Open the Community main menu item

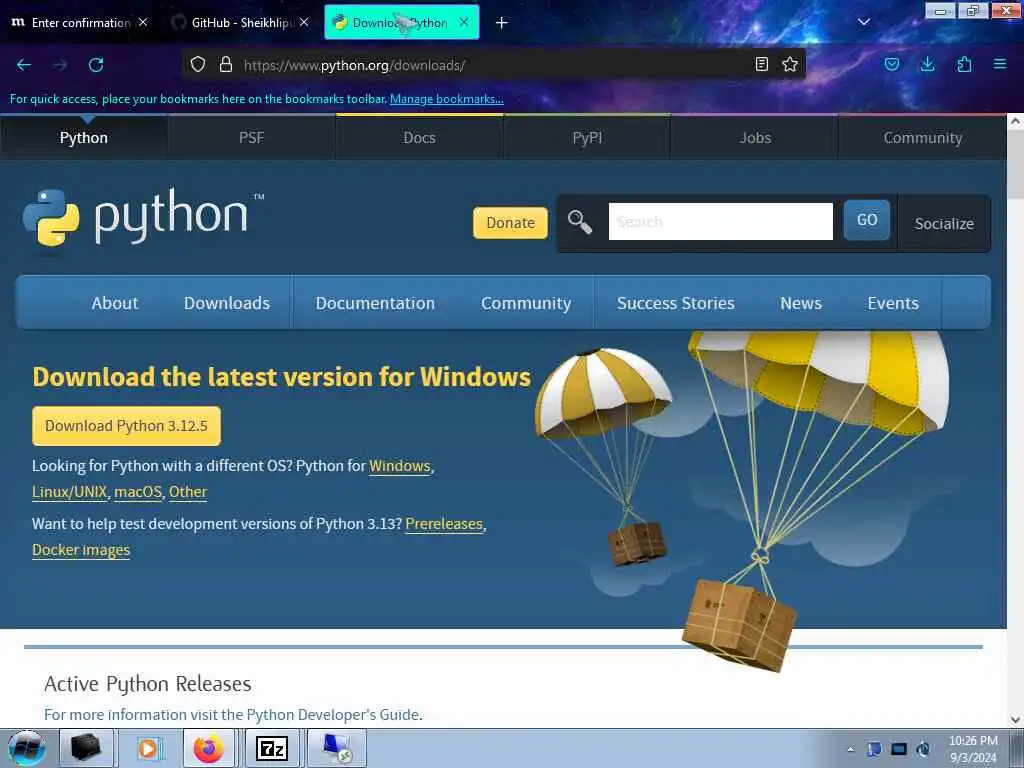pyautogui.click(x=526, y=303)
